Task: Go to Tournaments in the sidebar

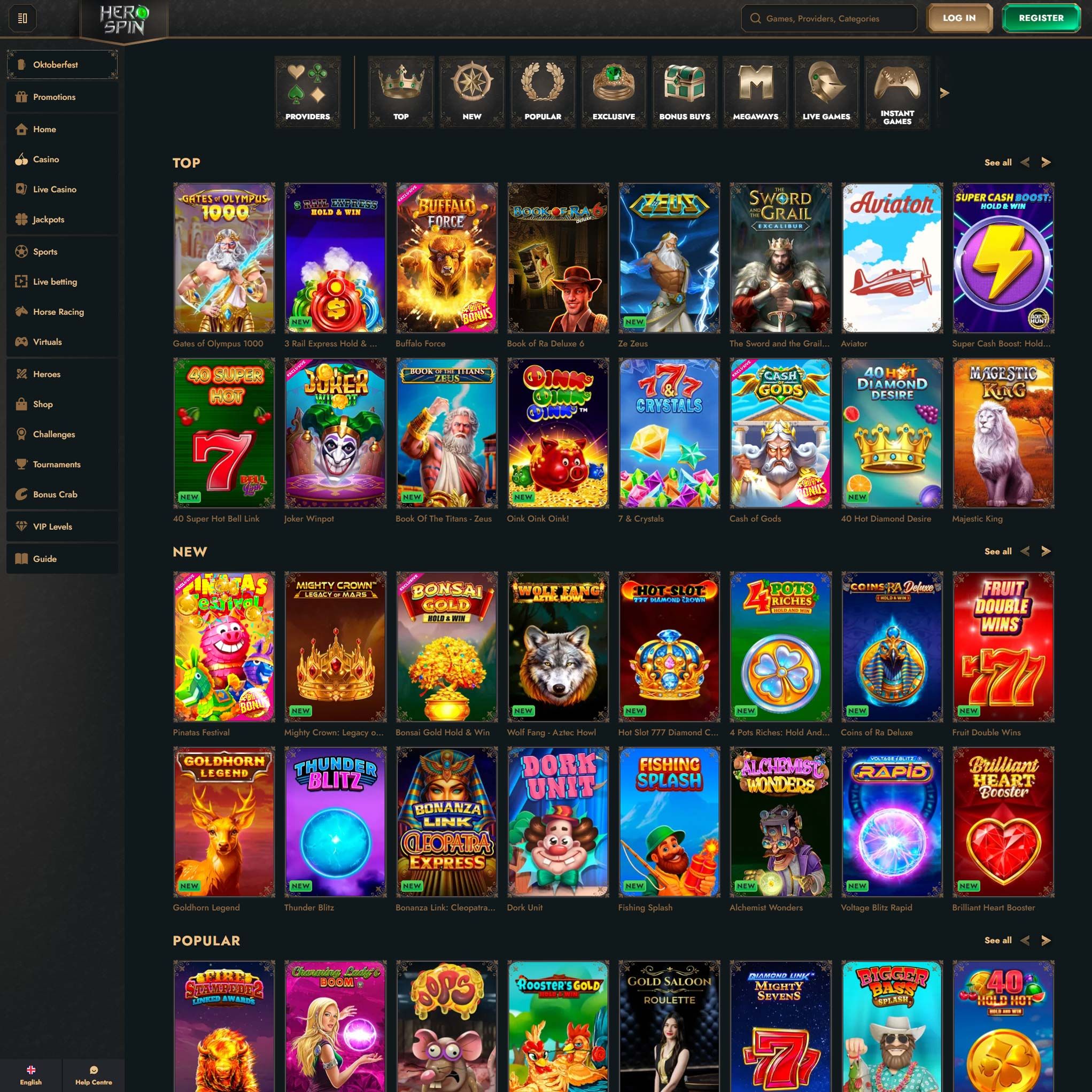Action: pyautogui.click(x=57, y=464)
